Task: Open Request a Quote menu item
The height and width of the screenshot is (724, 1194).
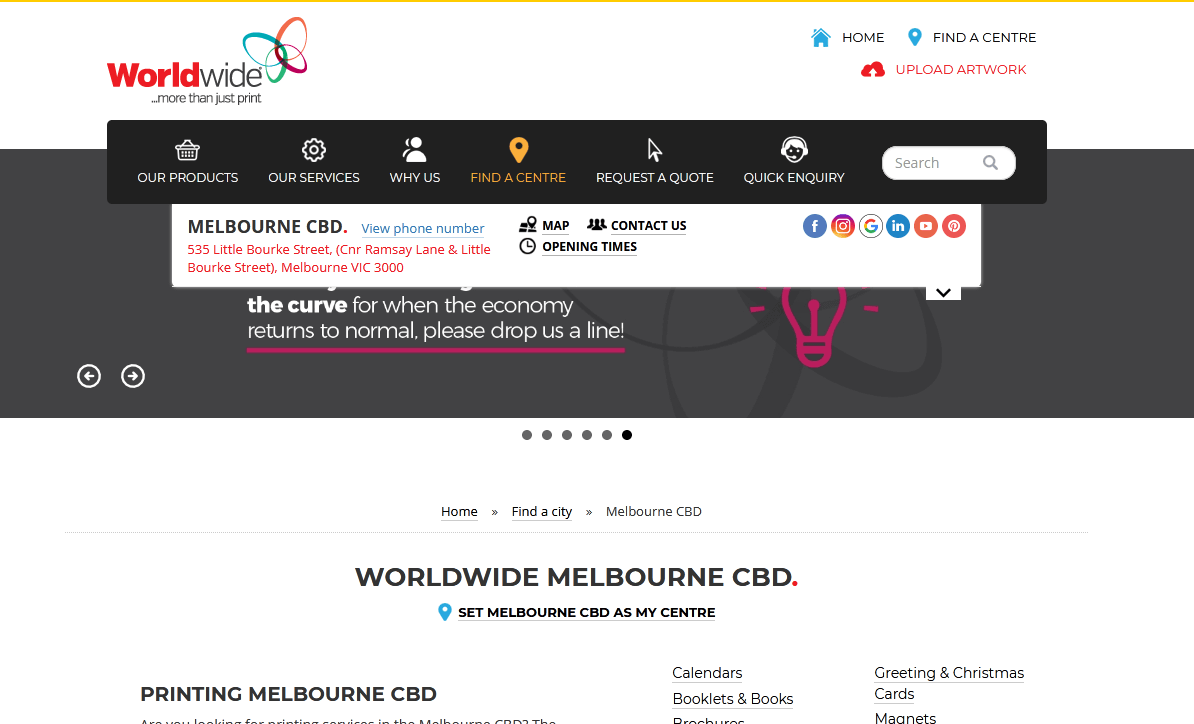Action: tap(655, 162)
